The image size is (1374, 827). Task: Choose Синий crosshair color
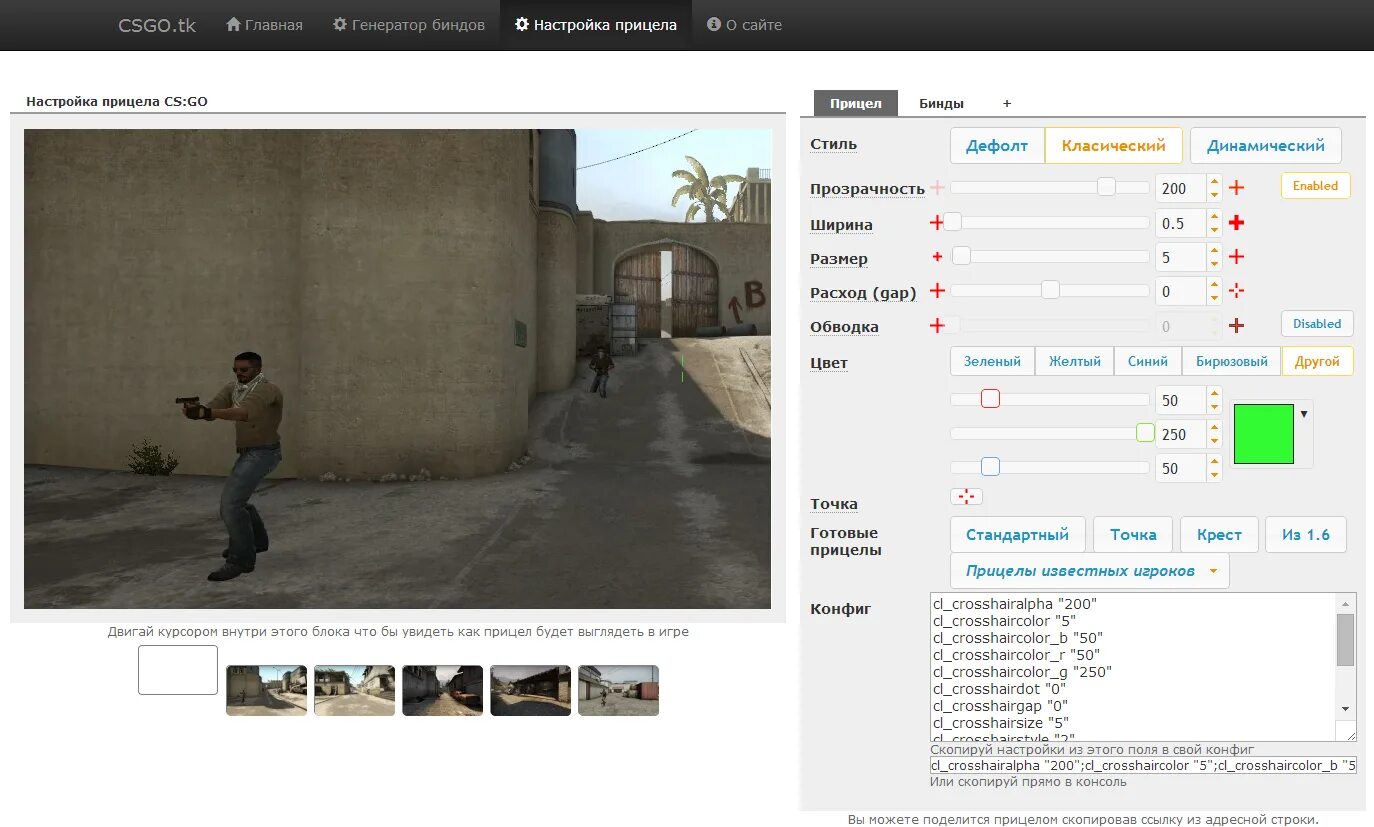click(x=1147, y=361)
